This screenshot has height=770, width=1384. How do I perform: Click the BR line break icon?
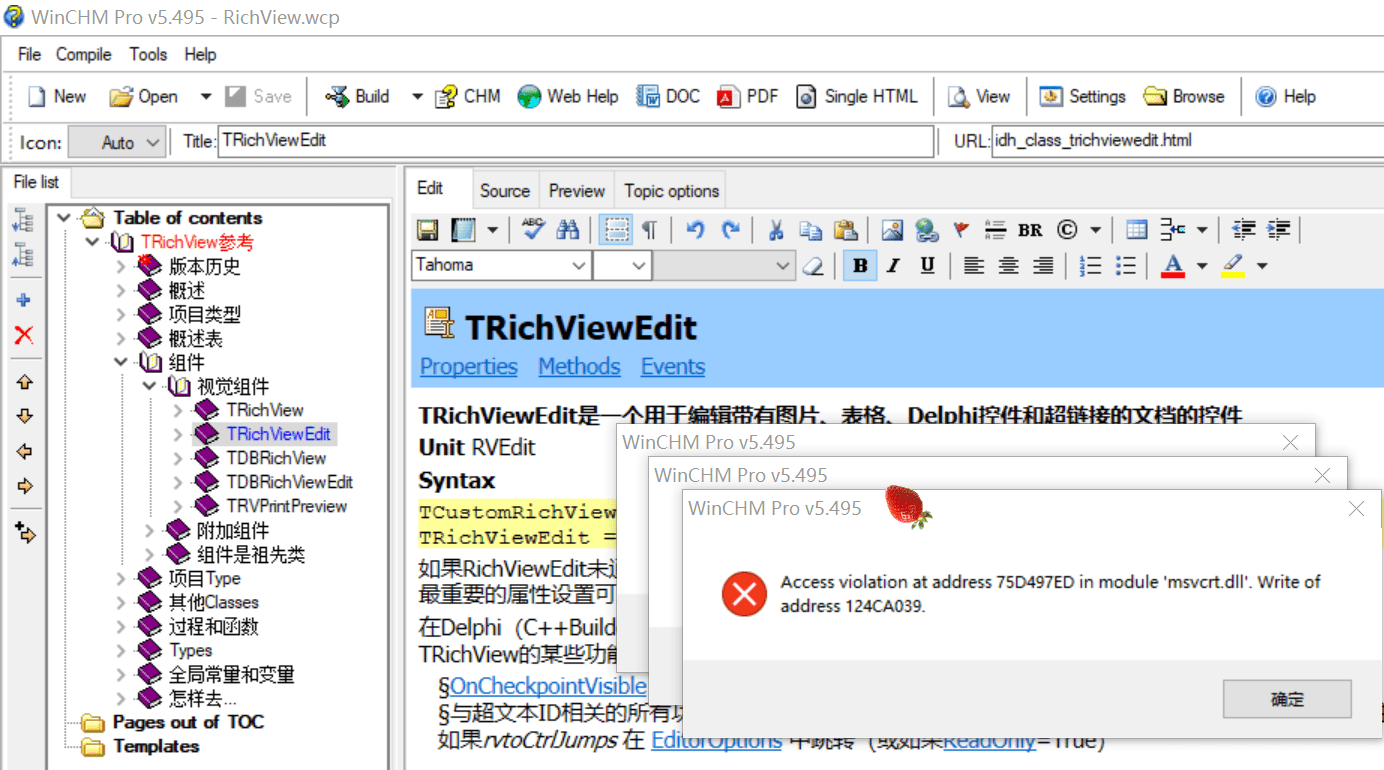(x=1030, y=231)
